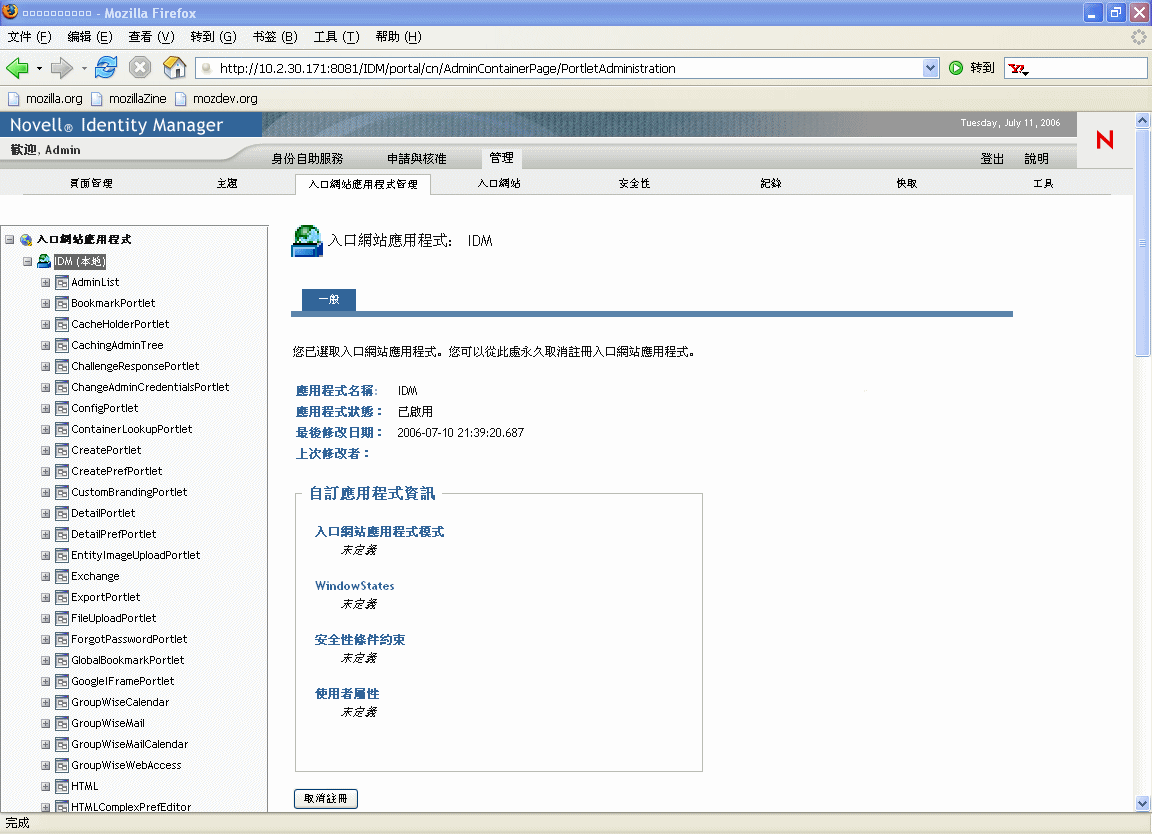
Task: Select EntityImageUploadPortlet in the tree
Action: click(x=135, y=556)
